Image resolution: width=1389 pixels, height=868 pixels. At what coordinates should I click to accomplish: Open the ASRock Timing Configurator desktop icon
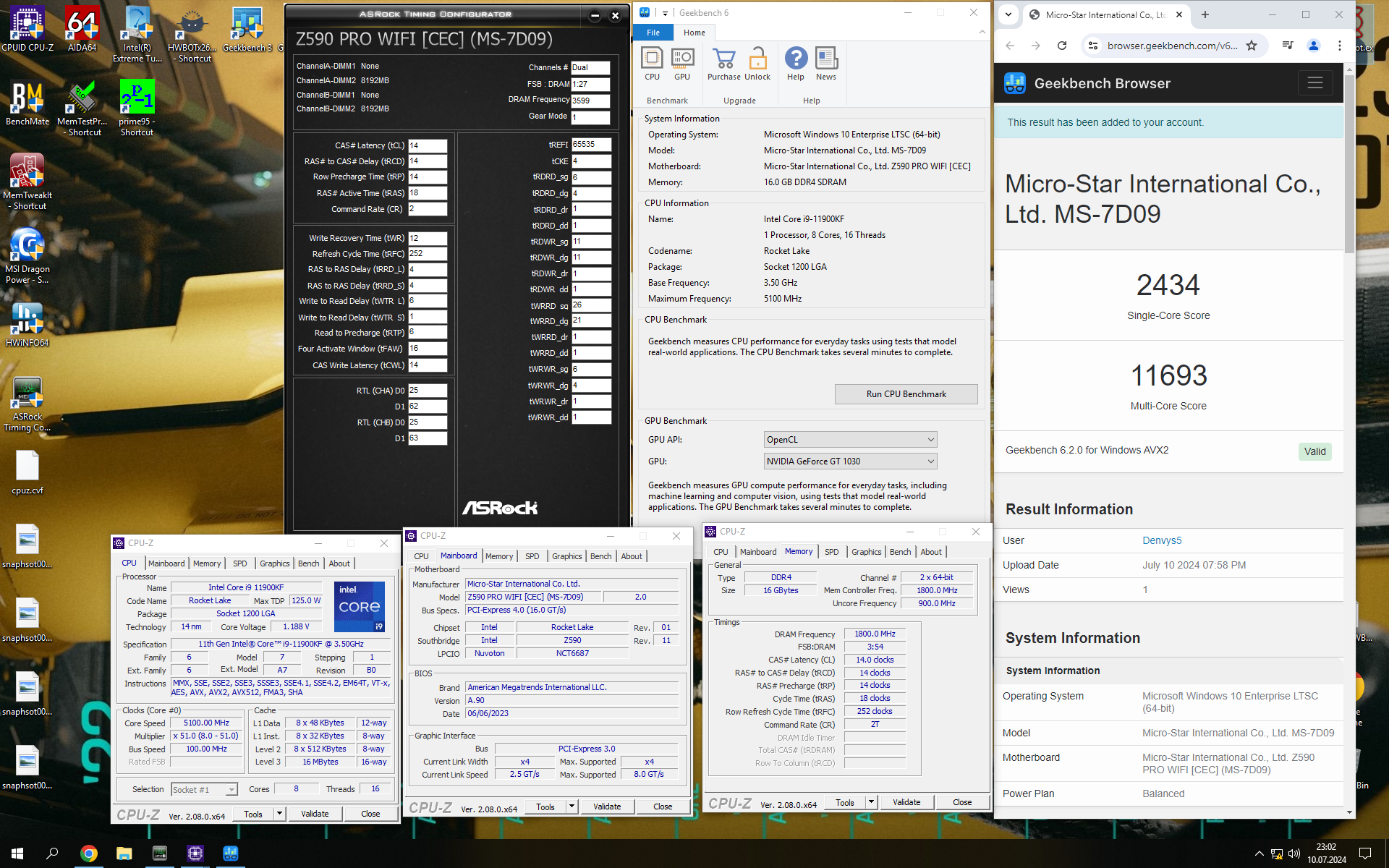tap(27, 403)
